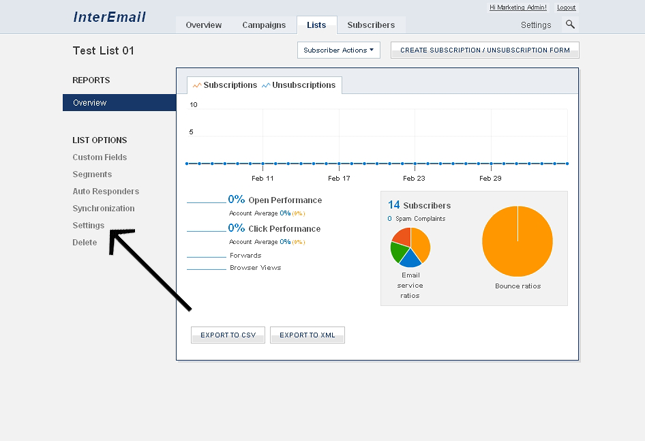Click the email service ratios pie chart
This screenshot has width=645, height=441.
point(410,246)
